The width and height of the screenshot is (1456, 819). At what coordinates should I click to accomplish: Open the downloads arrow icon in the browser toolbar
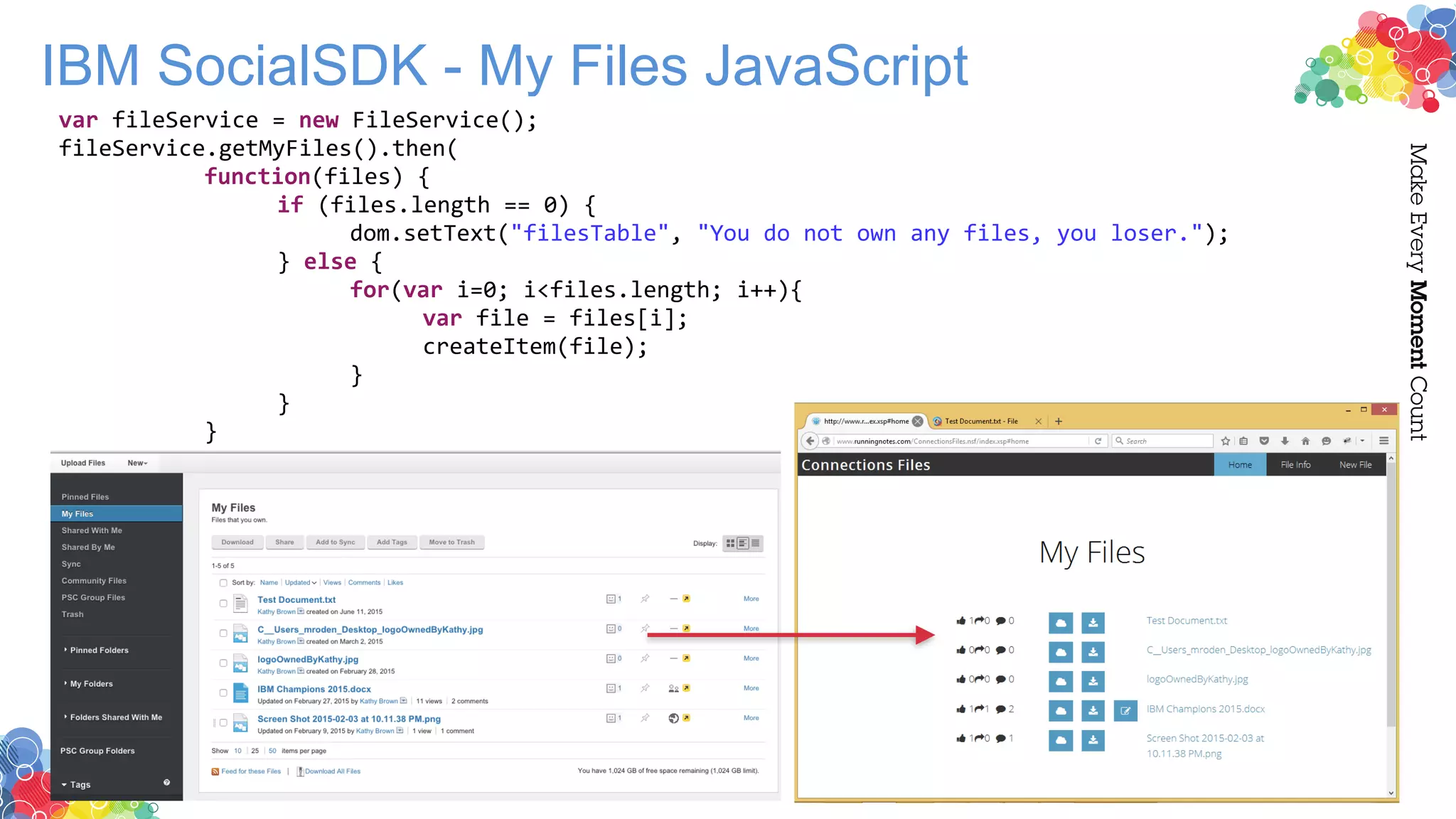(1285, 441)
